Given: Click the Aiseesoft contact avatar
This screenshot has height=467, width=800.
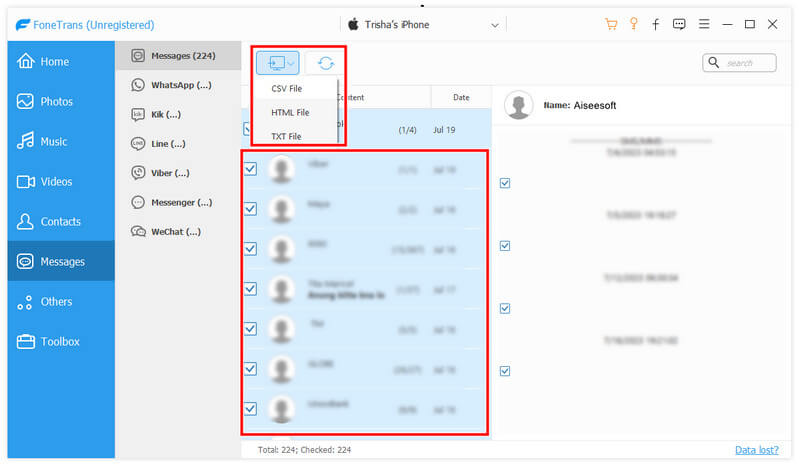Looking at the screenshot, I should click(518, 105).
